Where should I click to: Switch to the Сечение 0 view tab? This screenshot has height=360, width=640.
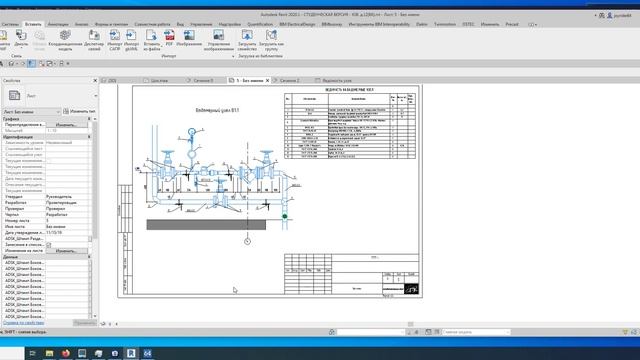[203, 81]
